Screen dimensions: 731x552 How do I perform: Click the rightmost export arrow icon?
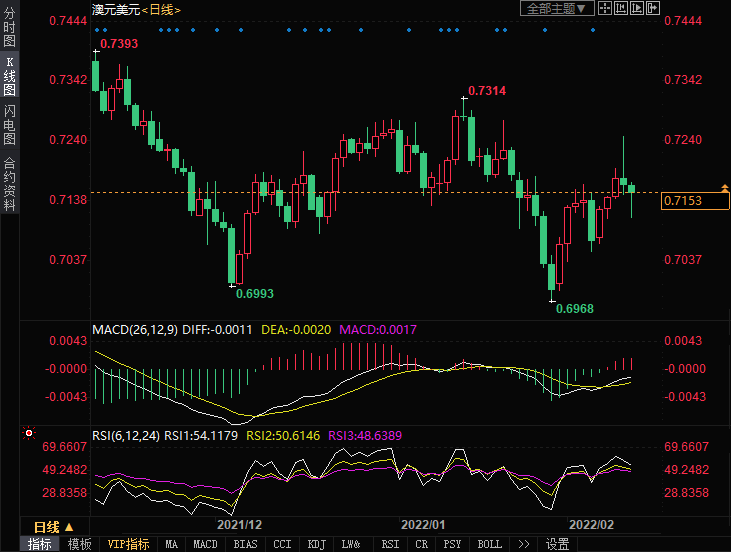[653, 8]
